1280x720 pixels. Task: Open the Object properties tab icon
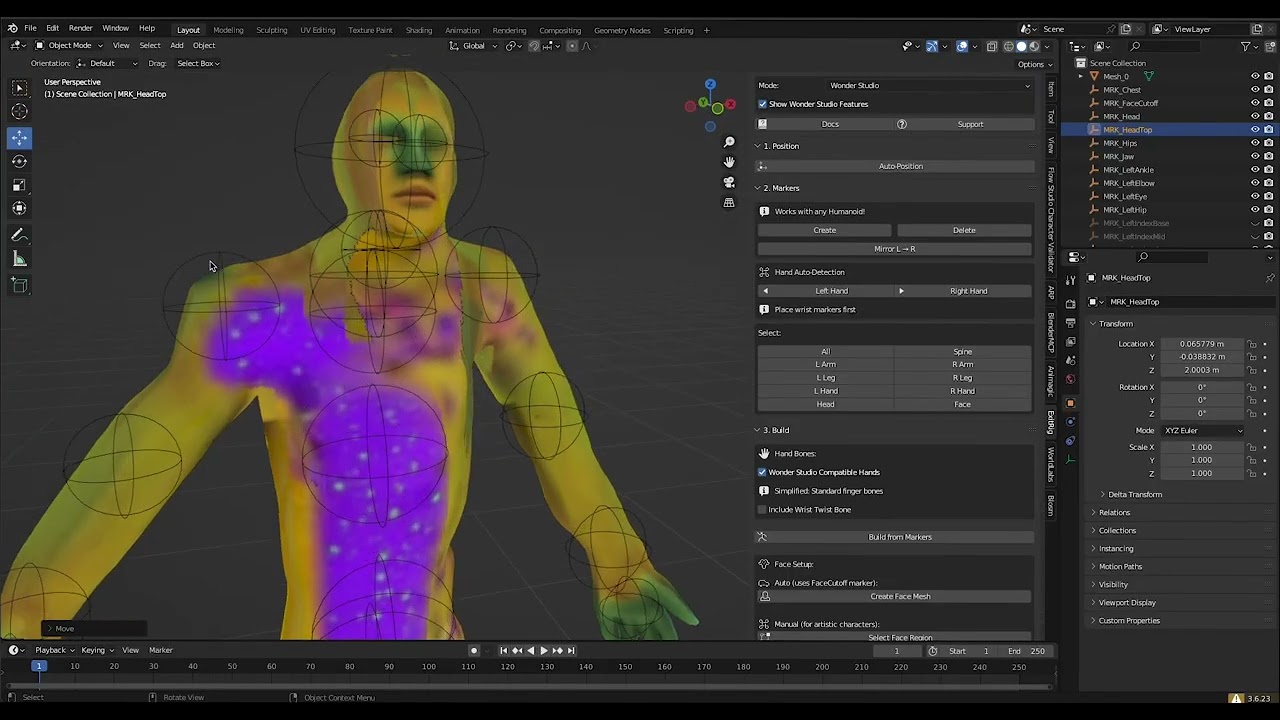(x=1070, y=403)
